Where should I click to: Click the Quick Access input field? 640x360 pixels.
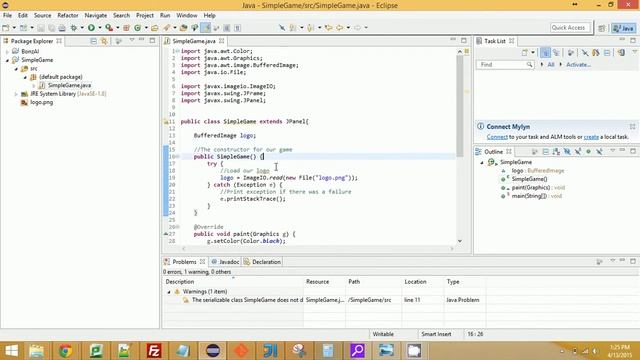(x=570, y=28)
